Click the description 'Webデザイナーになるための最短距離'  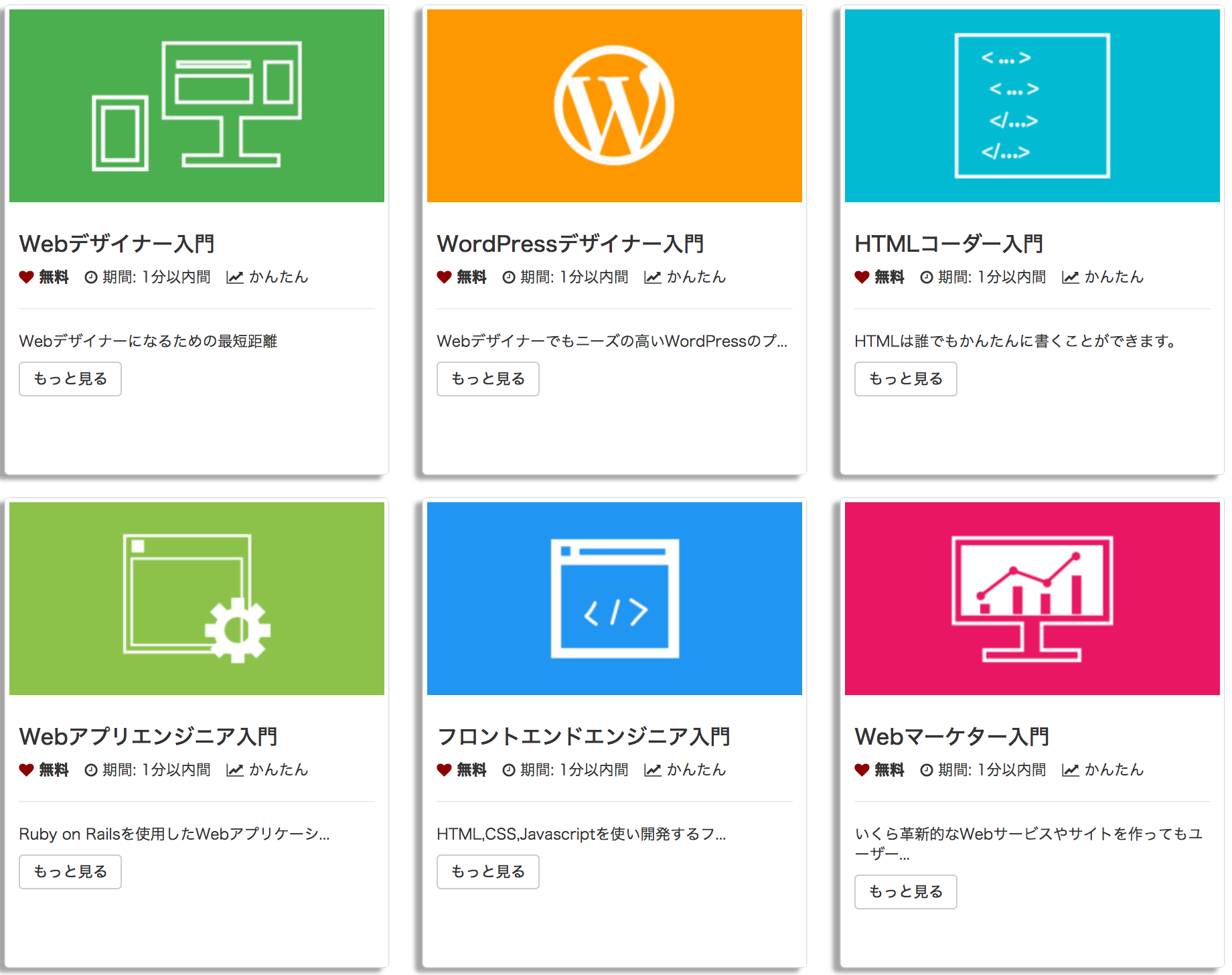click(148, 342)
